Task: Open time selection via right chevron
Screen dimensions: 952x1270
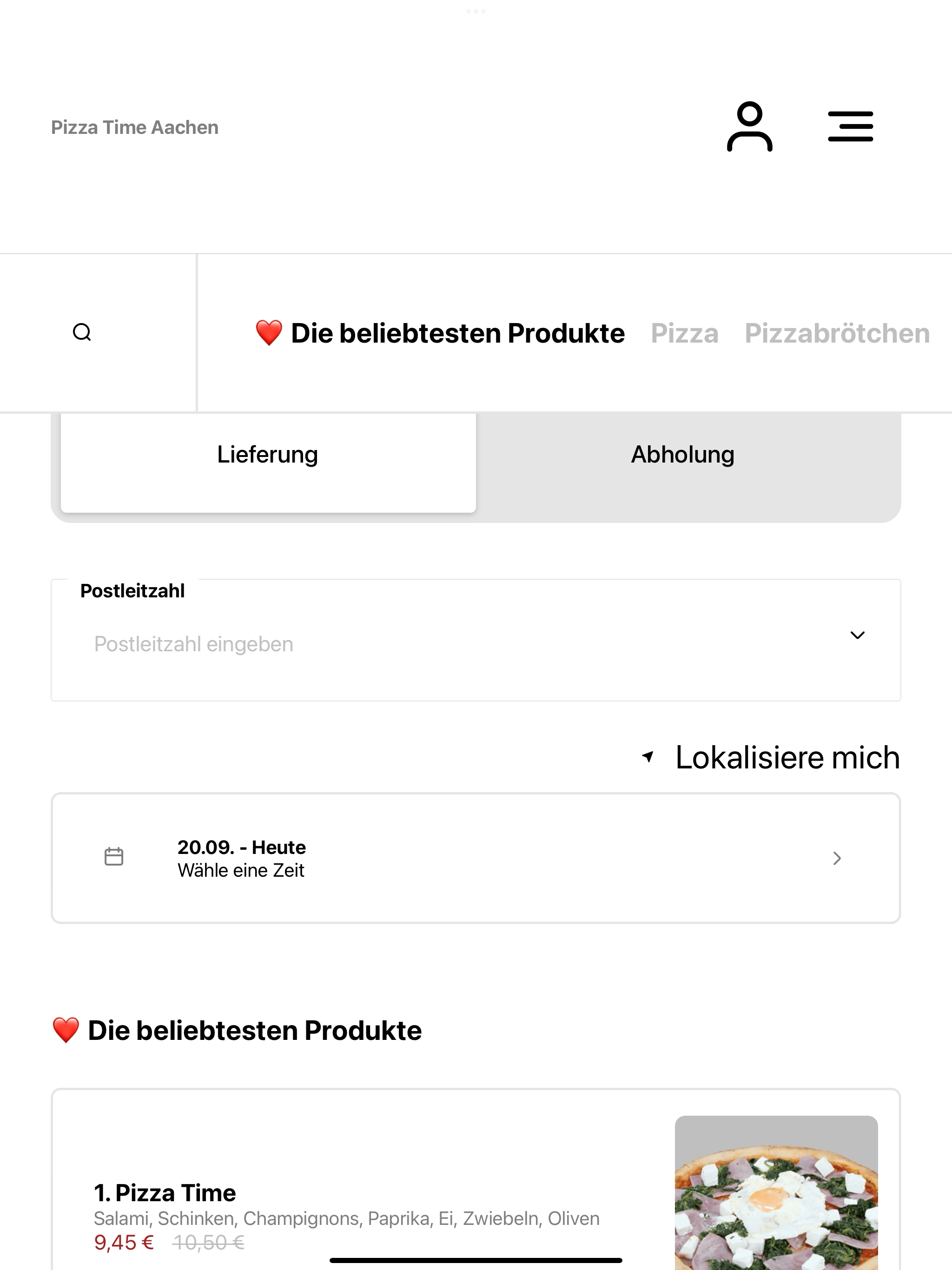Action: click(837, 858)
